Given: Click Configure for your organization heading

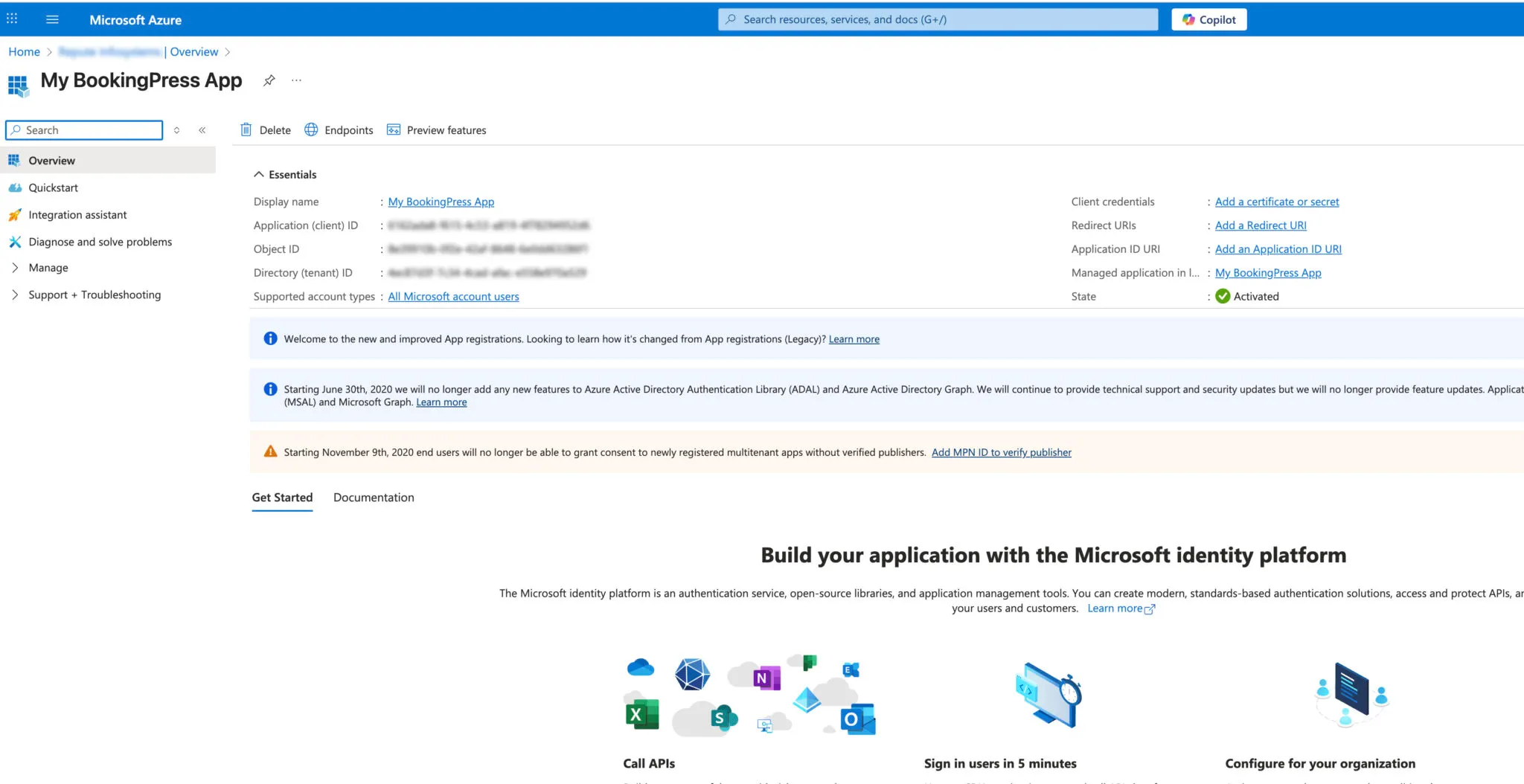Looking at the screenshot, I should (x=1320, y=763).
